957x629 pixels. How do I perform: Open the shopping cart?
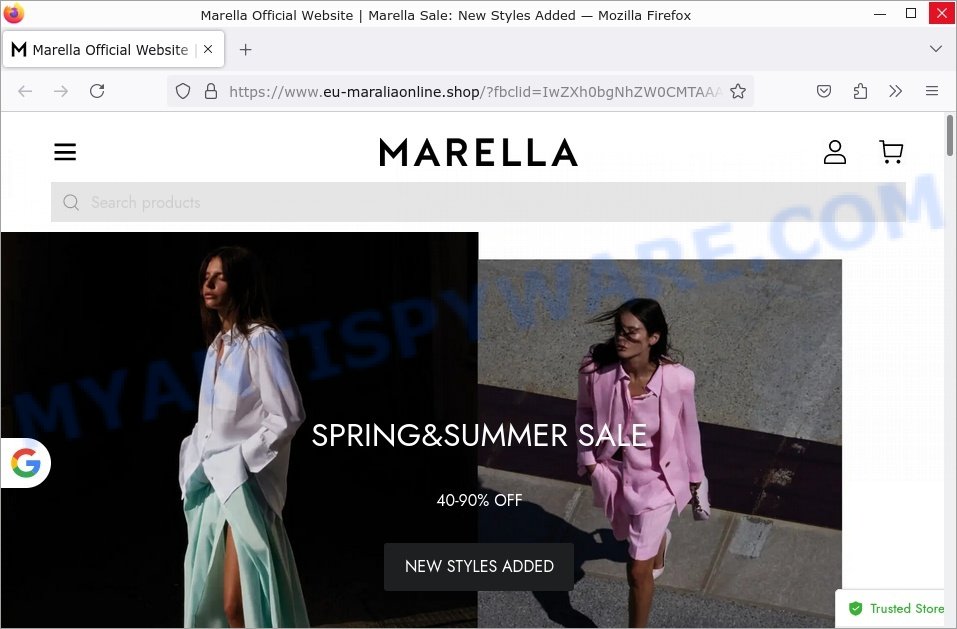[891, 152]
